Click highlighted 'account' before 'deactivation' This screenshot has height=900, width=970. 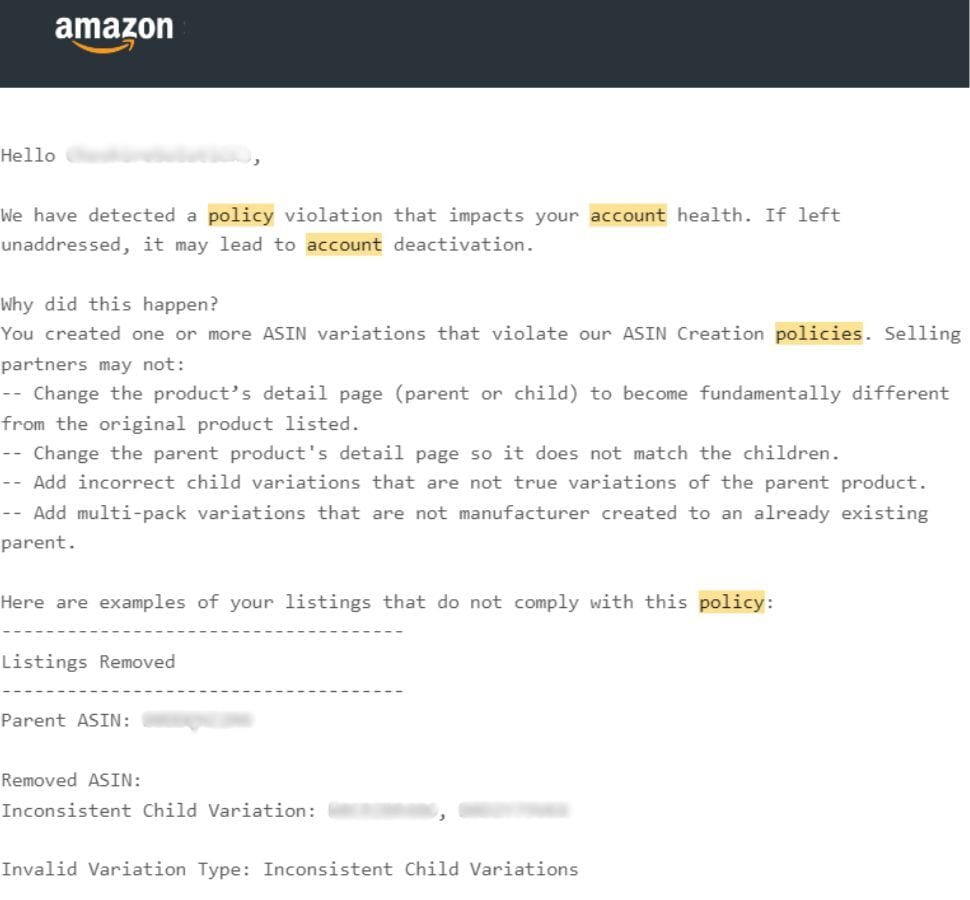point(344,245)
